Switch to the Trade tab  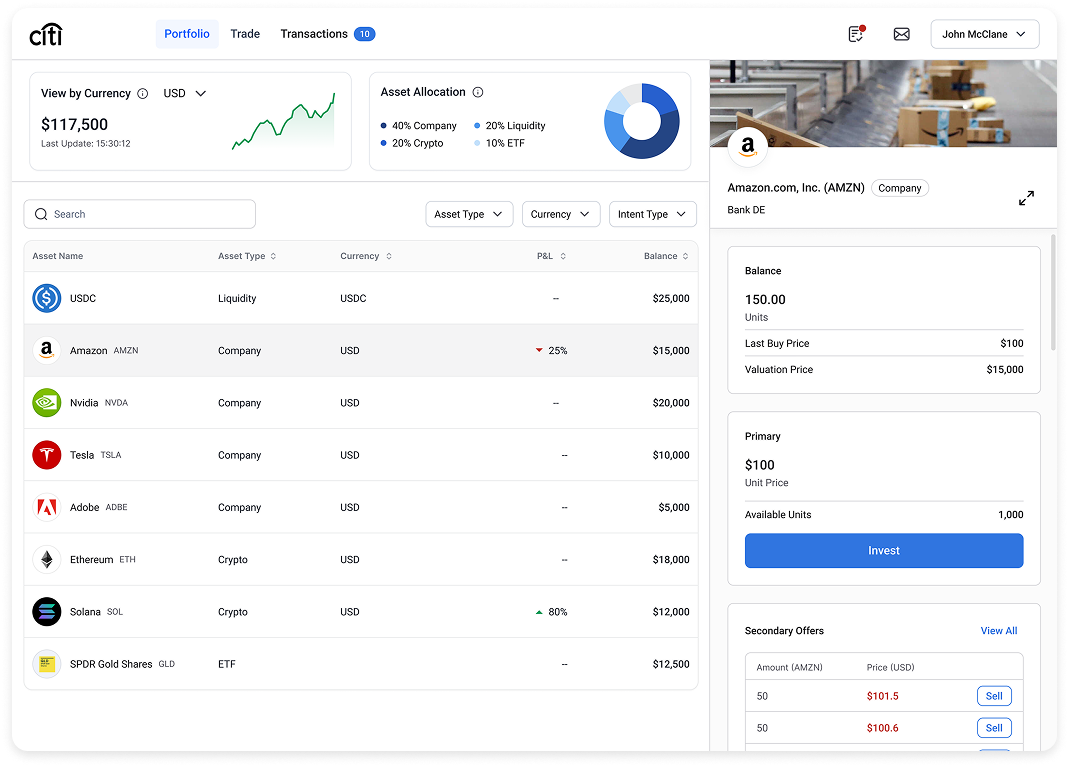click(245, 34)
